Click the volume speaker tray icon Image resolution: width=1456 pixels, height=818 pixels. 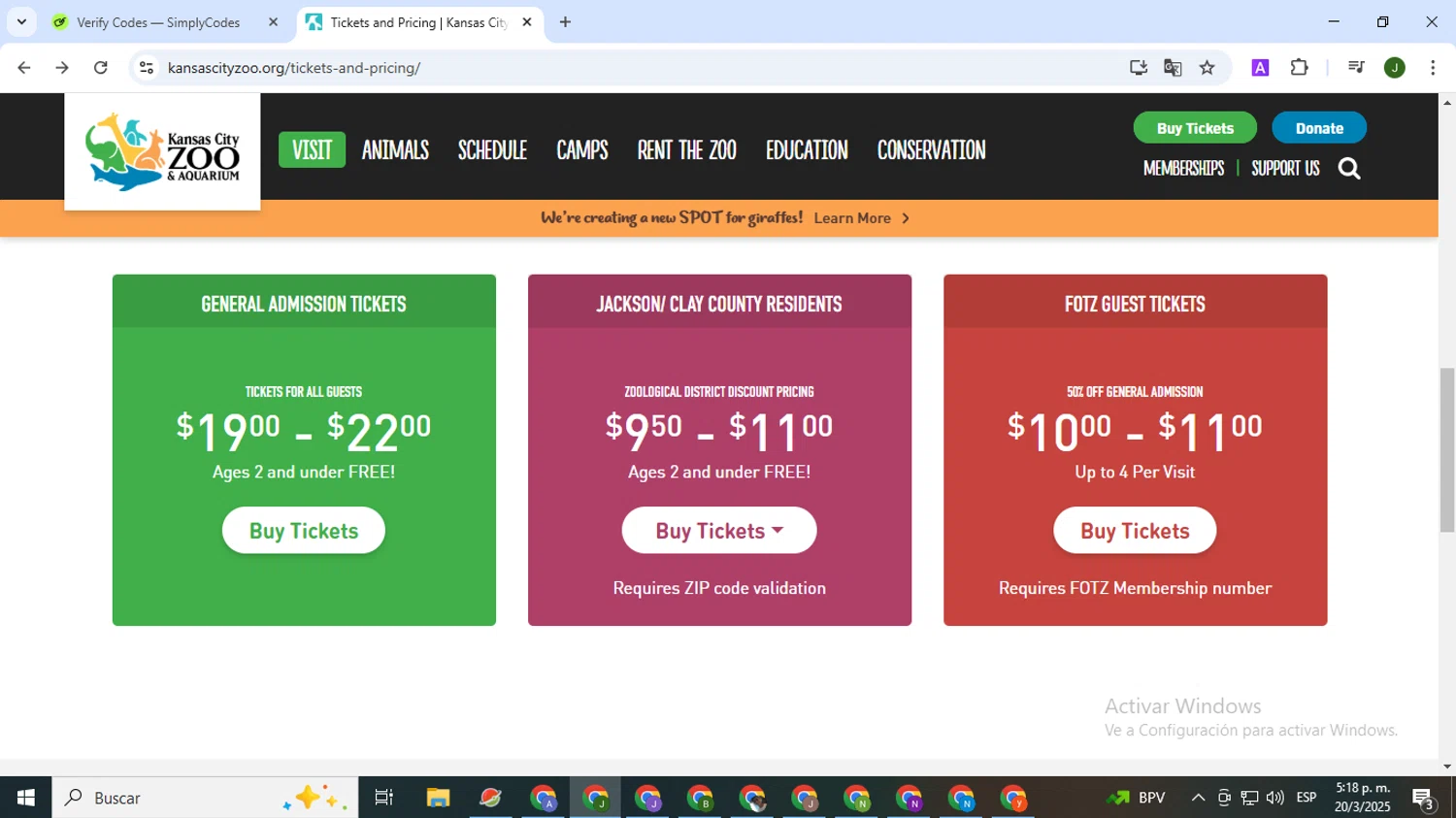pos(1275,798)
